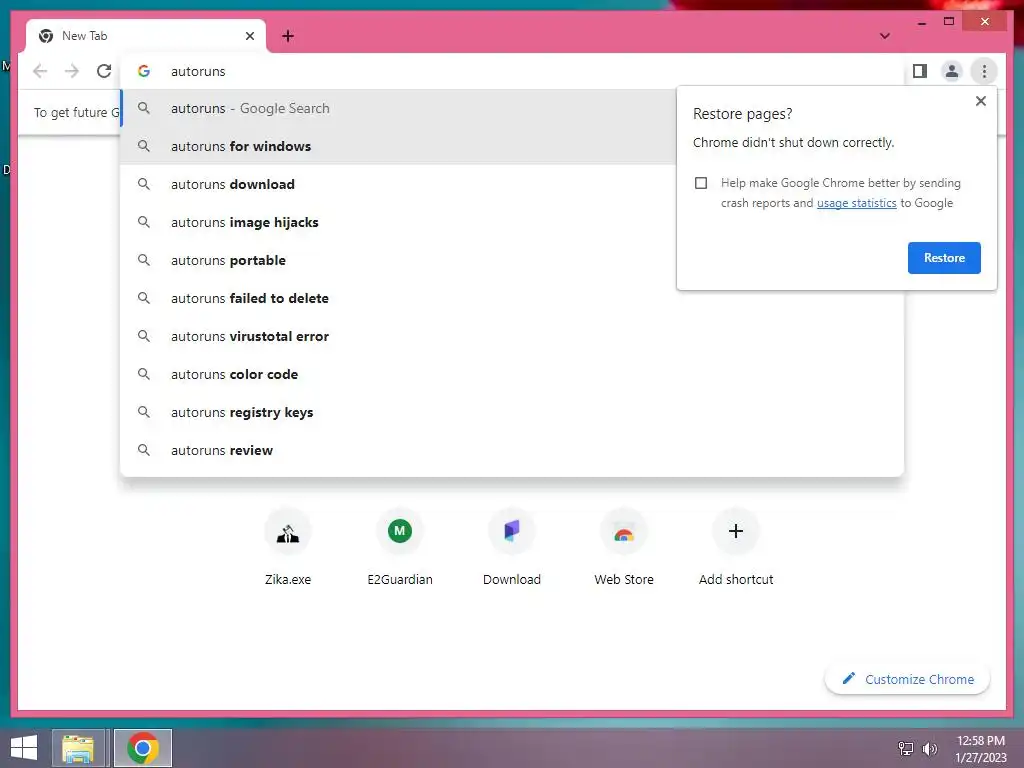Viewport: 1024px width, 768px height.
Task: Reload the page with refresh icon
Action: [x=104, y=71]
